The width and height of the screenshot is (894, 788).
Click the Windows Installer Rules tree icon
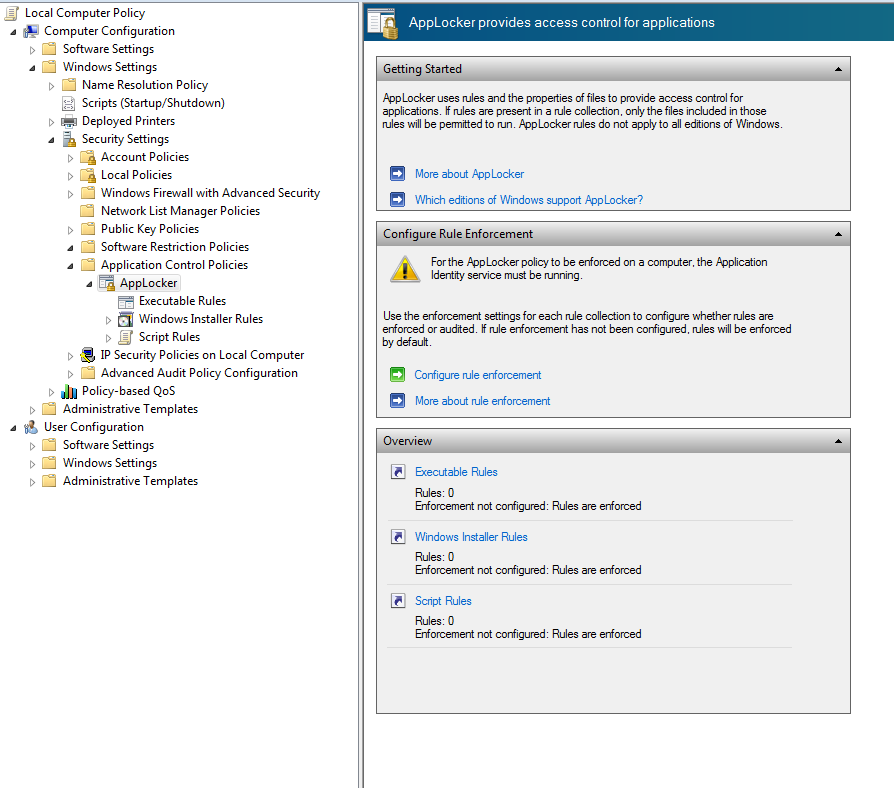126,319
